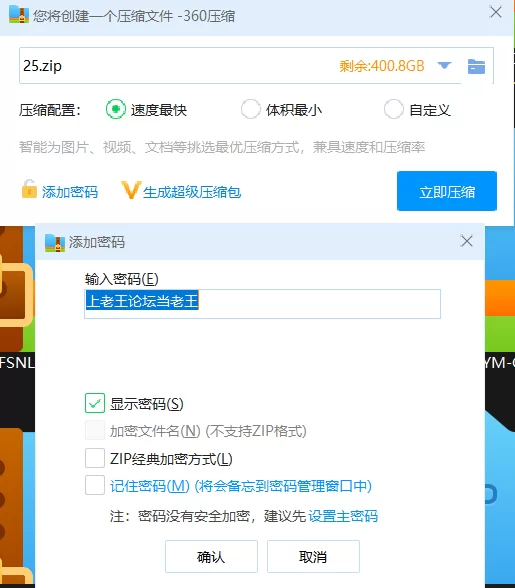Click the 确认 button
This screenshot has width=515, height=588.
pyautogui.click(x=211, y=556)
